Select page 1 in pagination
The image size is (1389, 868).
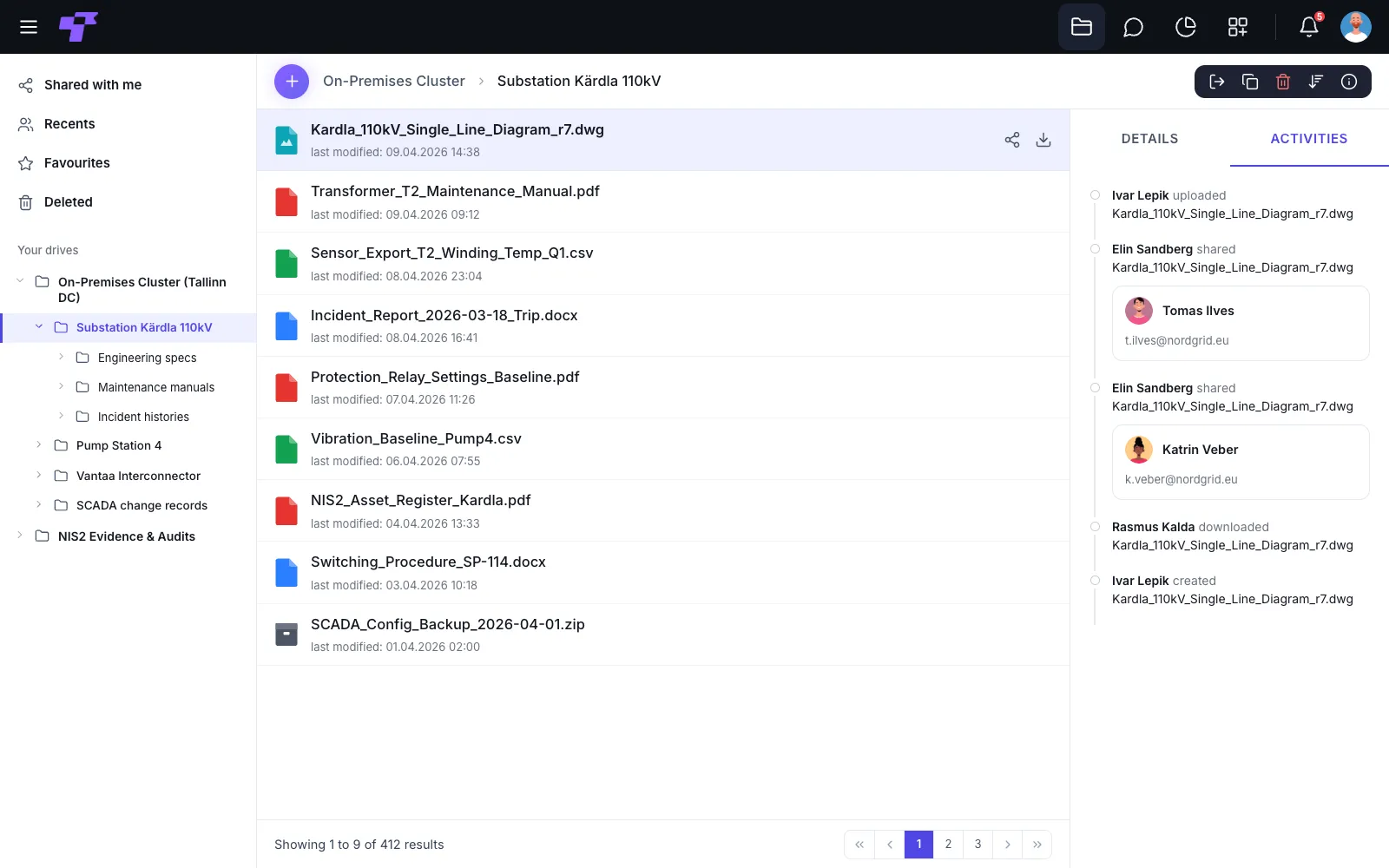918,845
